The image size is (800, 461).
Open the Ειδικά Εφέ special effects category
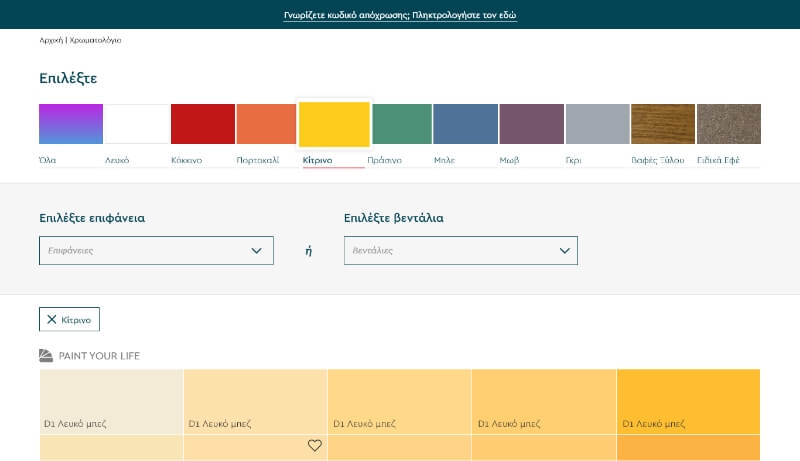pyautogui.click(x=728, y=124)
